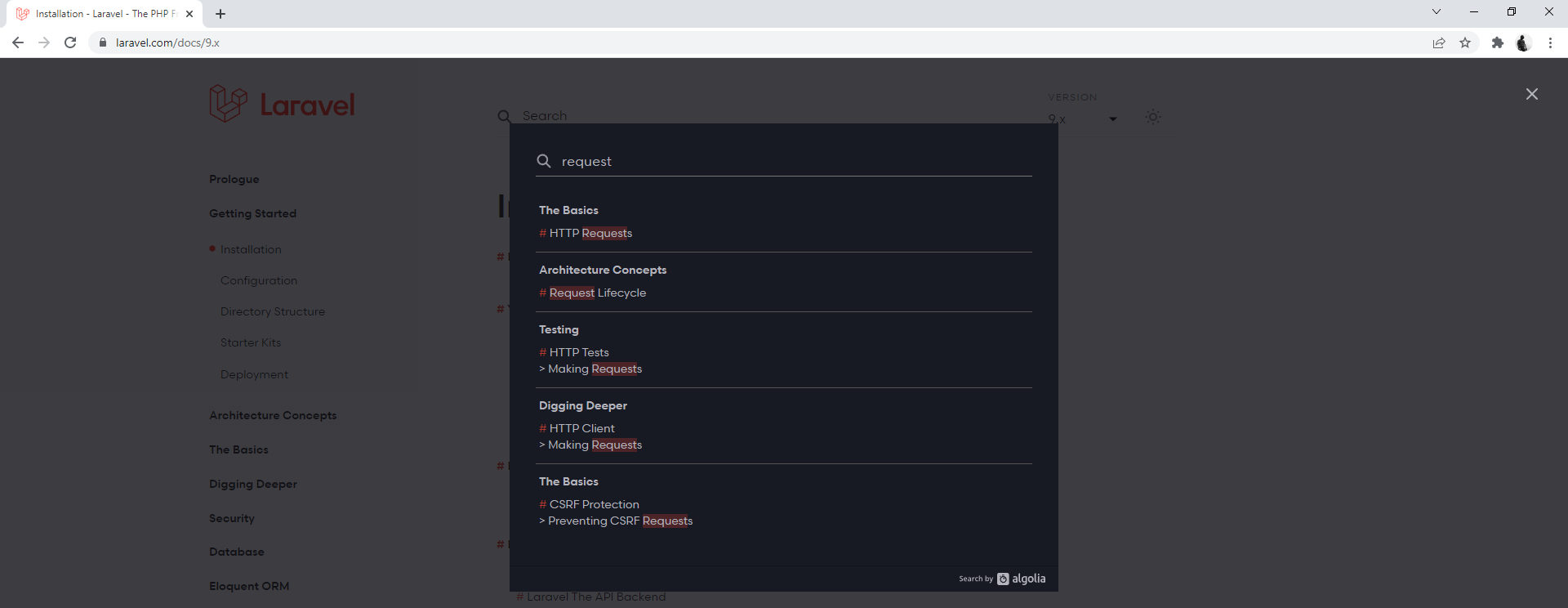
Task: Close the Installation - Laravel tab
Action: (x=189, y=14)
